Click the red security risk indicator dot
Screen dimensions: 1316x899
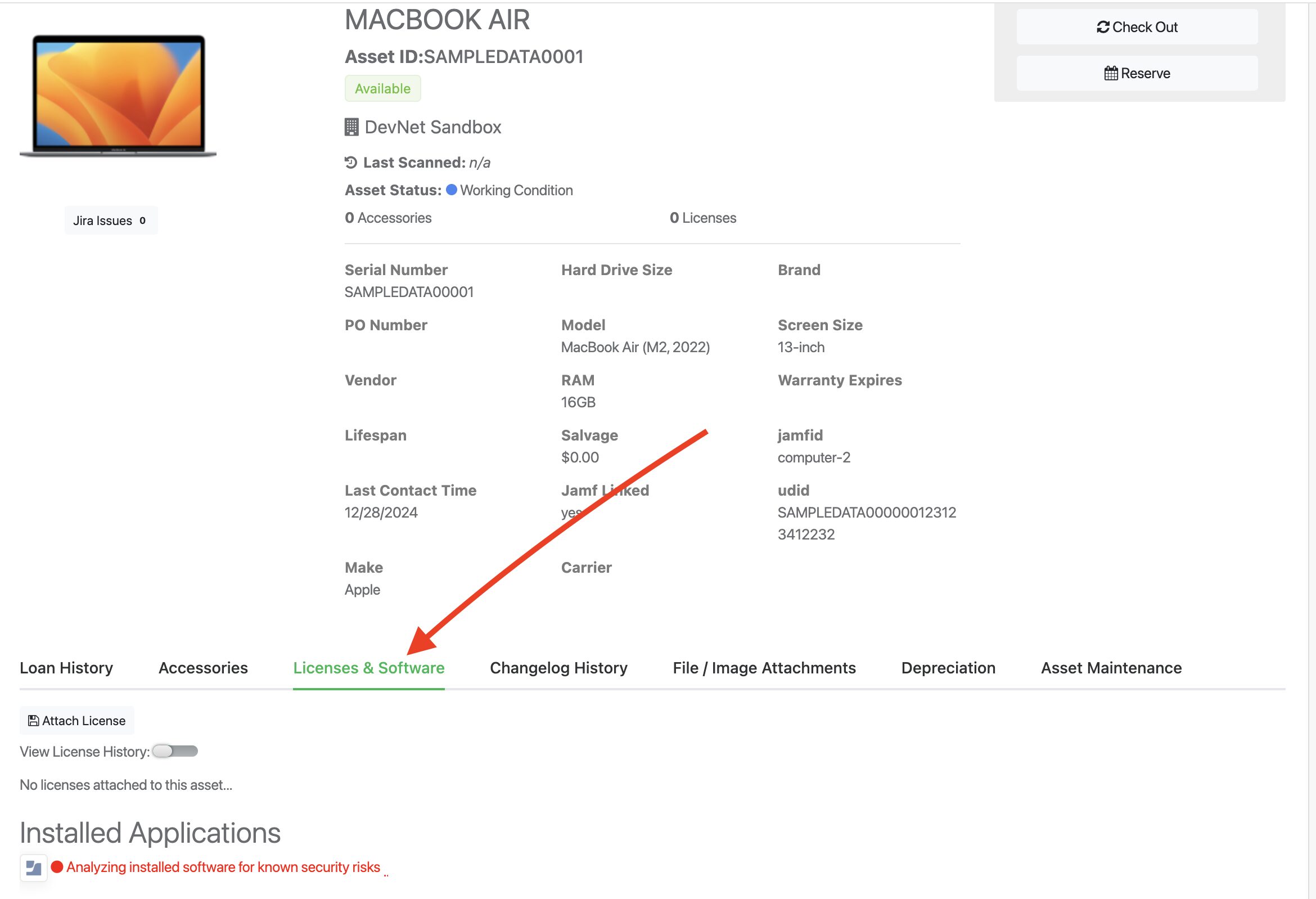[57, 867]
